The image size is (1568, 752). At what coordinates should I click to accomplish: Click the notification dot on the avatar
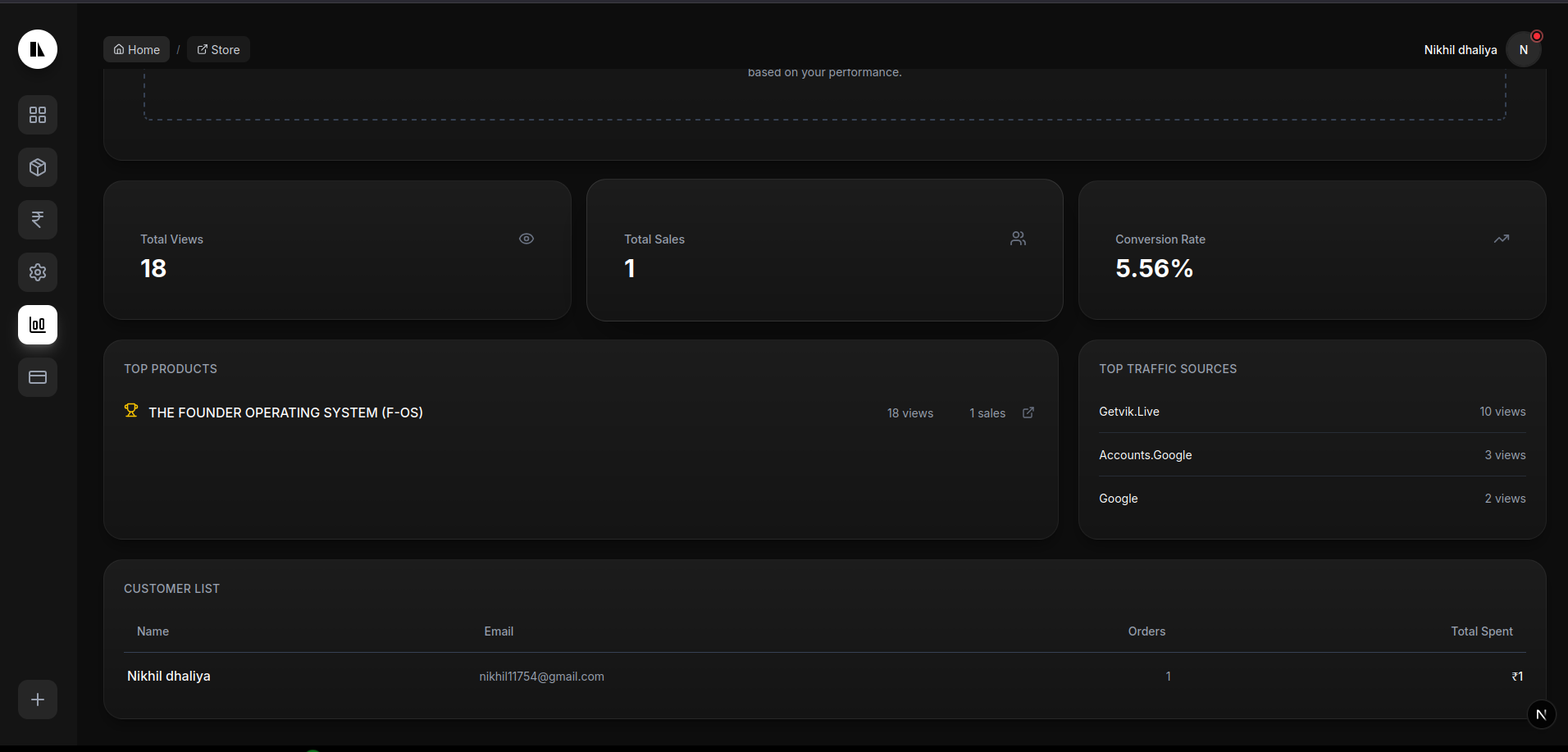pyautogui.click(x=1536, y=35)
